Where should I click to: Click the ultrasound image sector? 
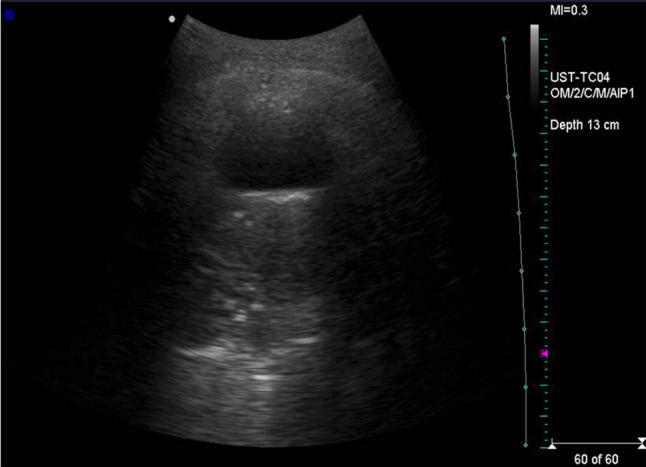pyautogui.click(x=272, y=231)
